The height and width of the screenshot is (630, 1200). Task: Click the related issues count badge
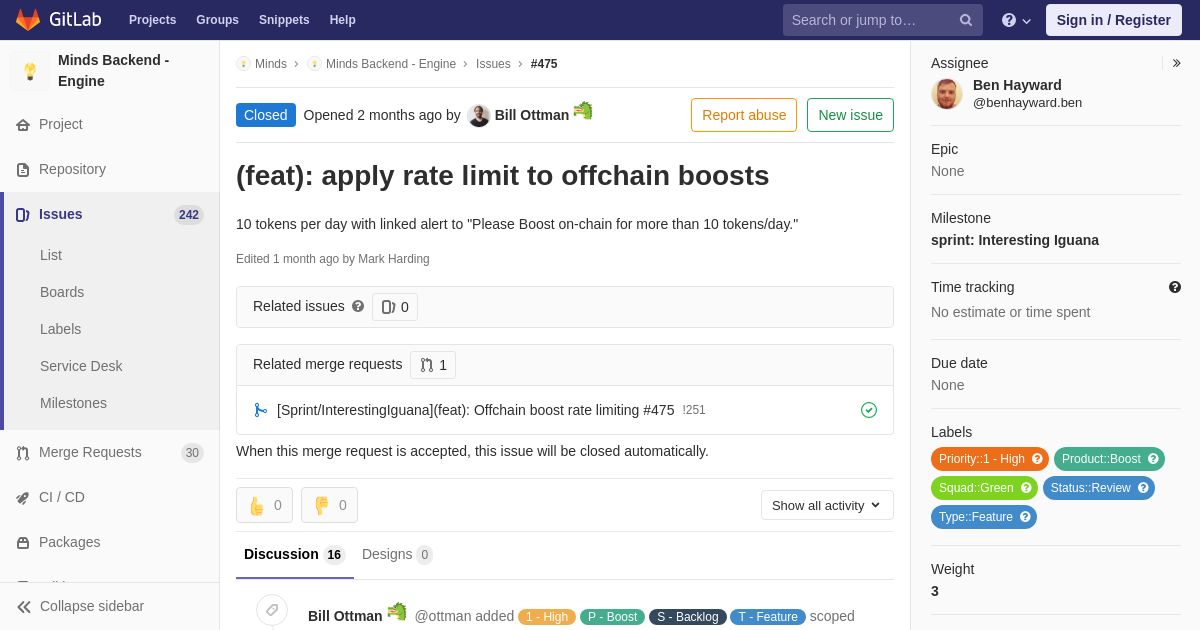395,307
